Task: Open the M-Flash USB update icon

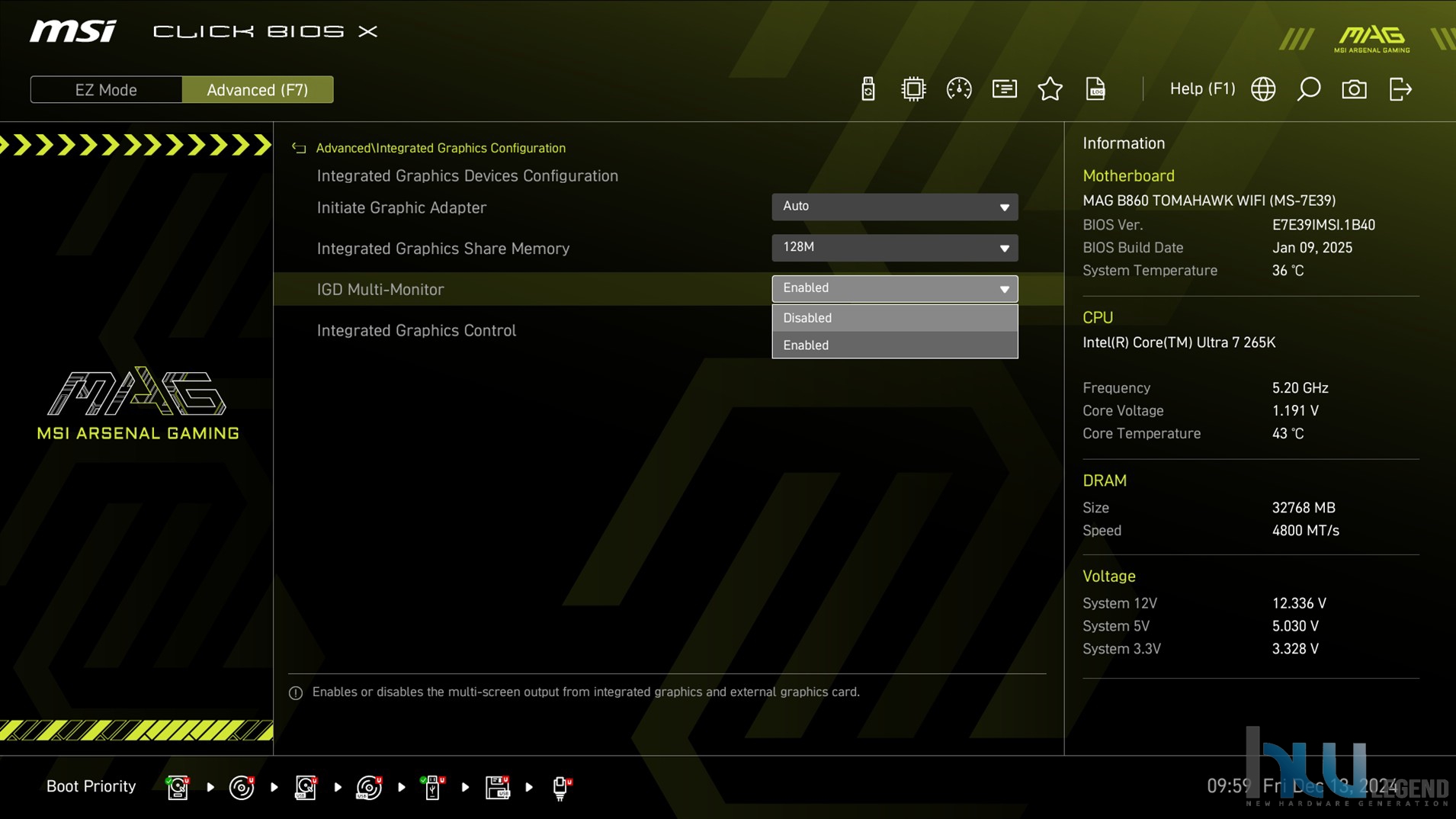Action: pos(868,89)
